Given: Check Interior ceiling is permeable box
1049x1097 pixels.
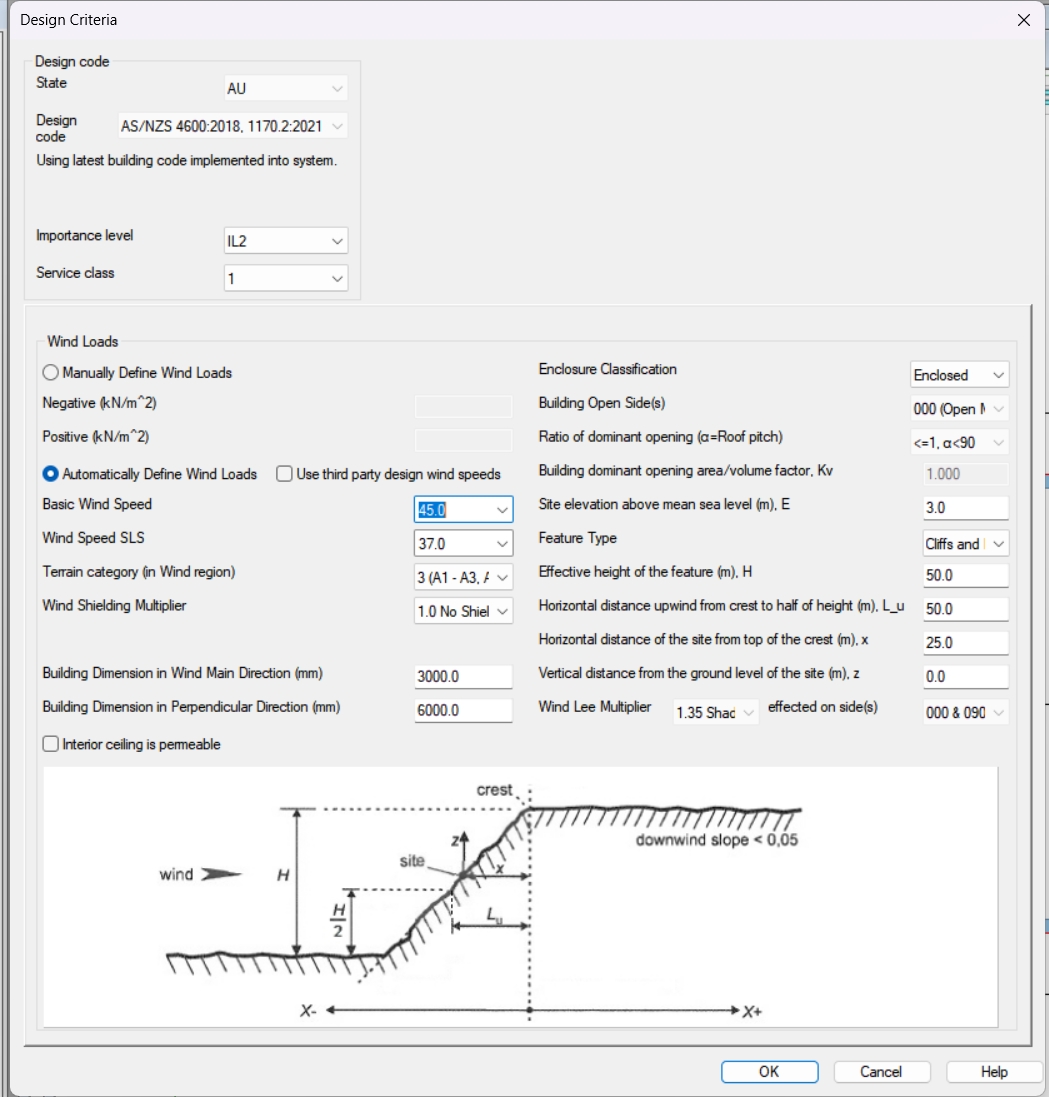Looking at the screenshot, I should 51,744.
